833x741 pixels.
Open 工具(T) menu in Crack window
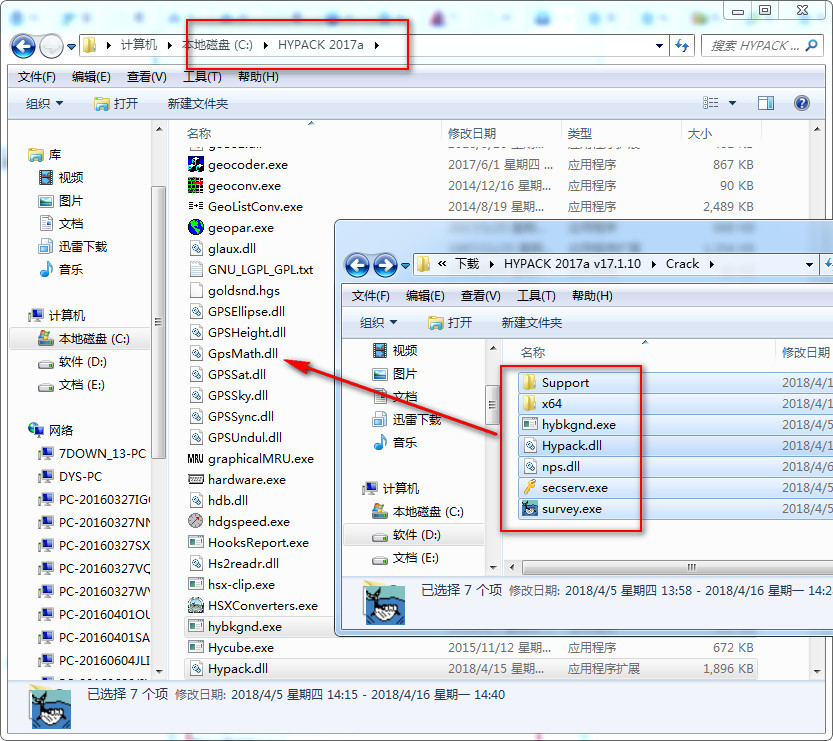(536, 296)
